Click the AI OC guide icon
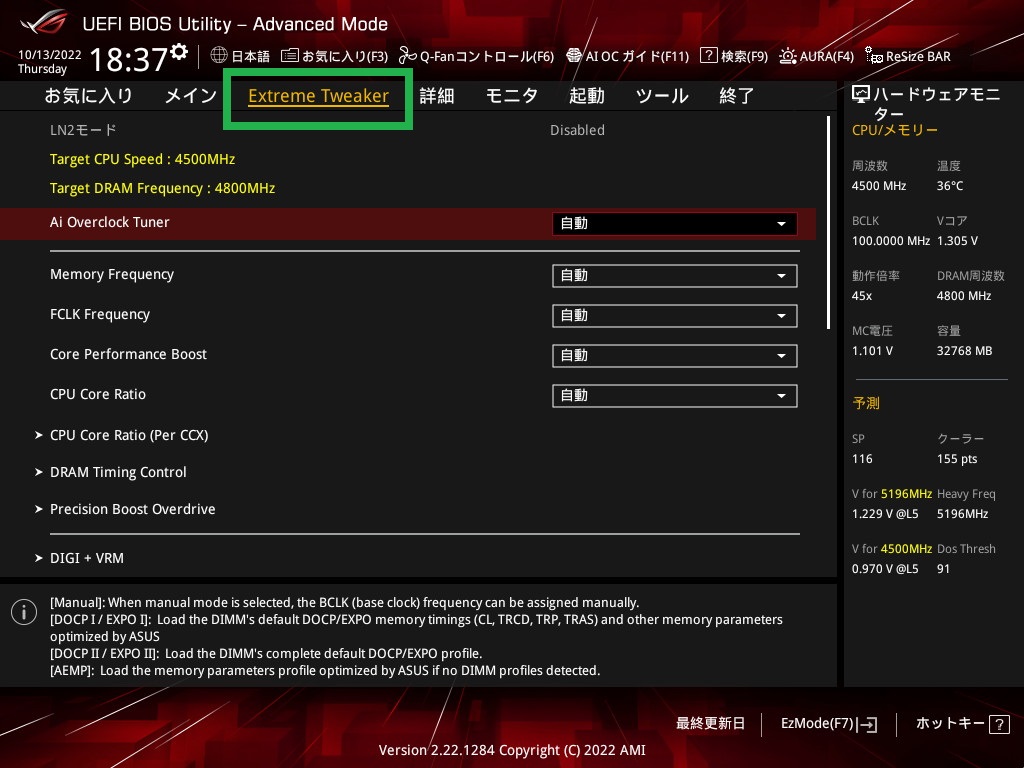Viewport: 1024px width, 768px height. click(573, 56)
